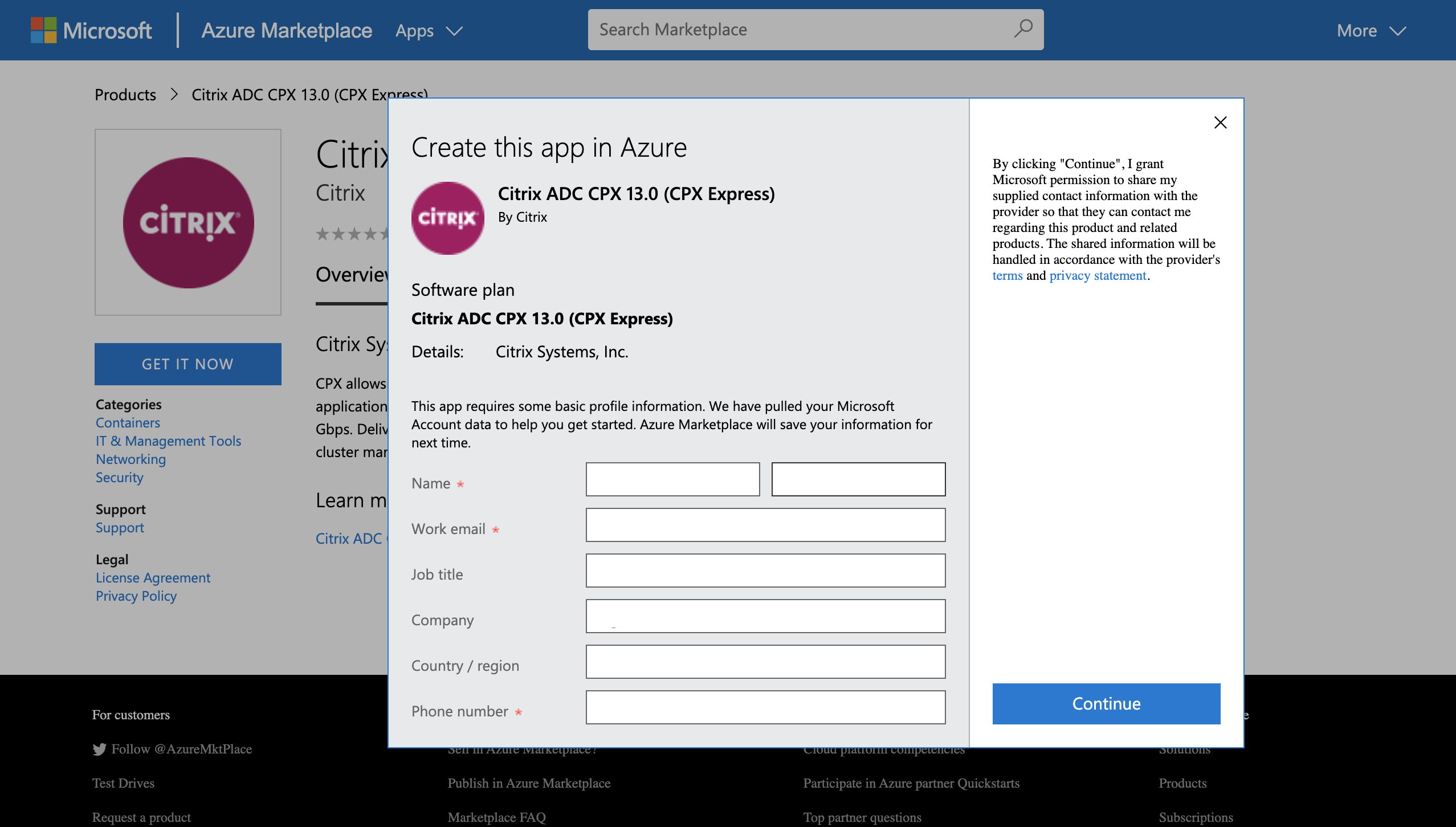Click the Twitter bird icon
This screenshot has width=1456, height=827.
(x=100, y=749)
